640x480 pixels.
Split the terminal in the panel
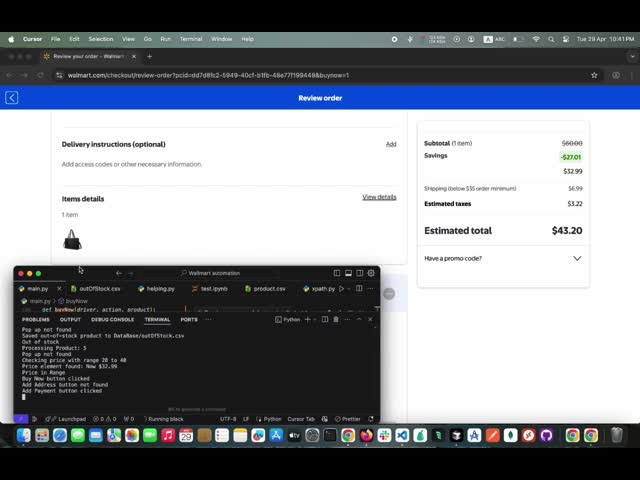[x=325, y=320]
